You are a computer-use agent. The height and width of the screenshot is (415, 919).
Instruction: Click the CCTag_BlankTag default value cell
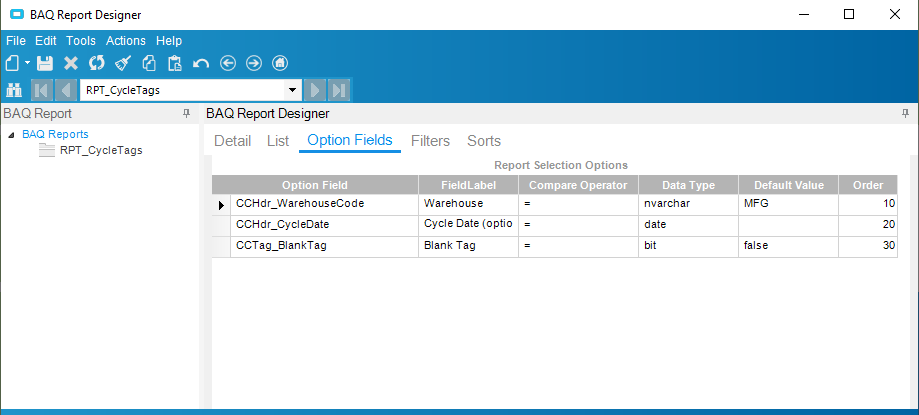pyautogui.click(x=788, y=246)
